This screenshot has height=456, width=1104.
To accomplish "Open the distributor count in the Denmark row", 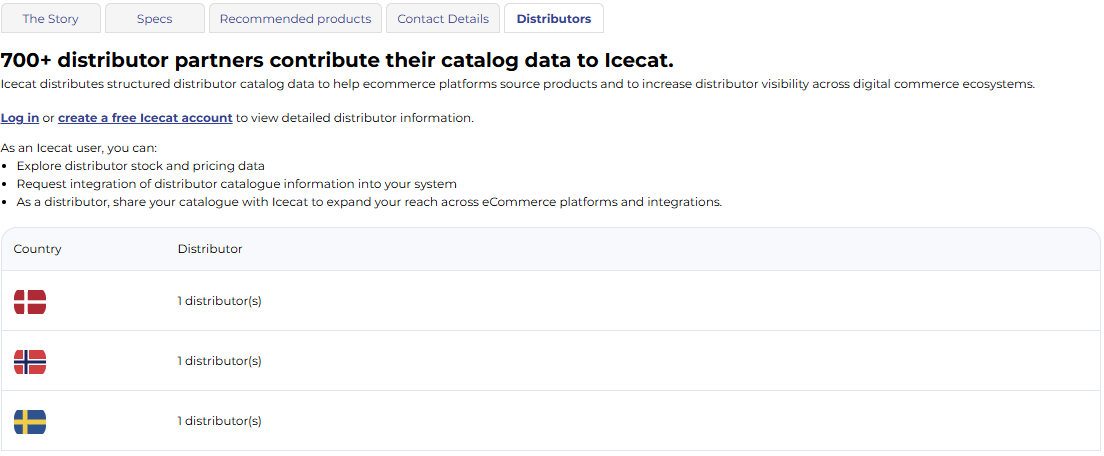I will click(x=219, y=301).
